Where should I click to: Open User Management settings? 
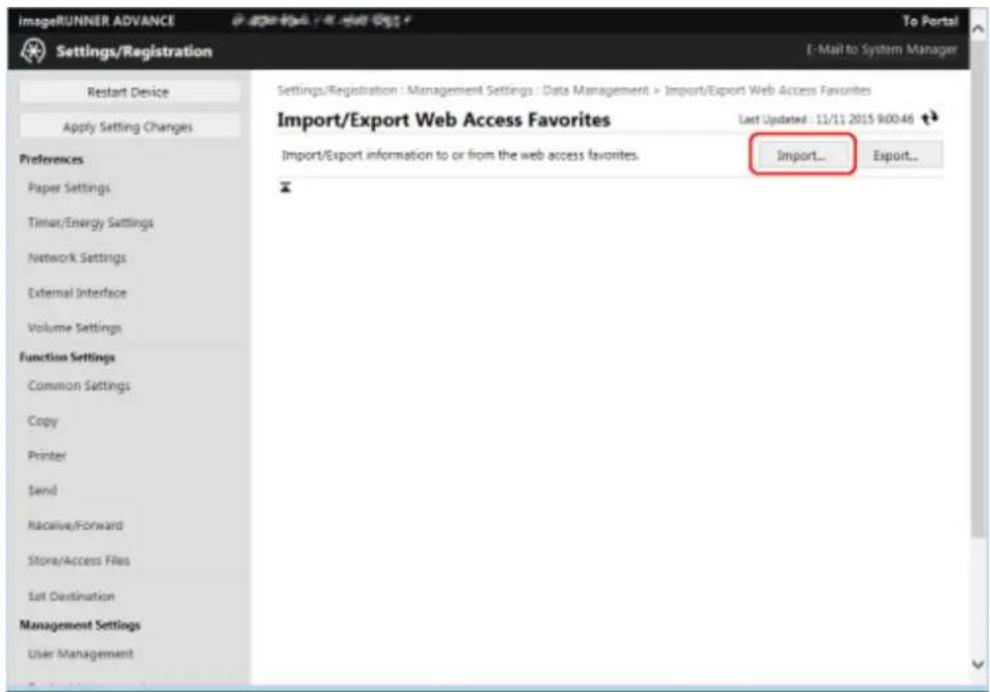[80, 653]
